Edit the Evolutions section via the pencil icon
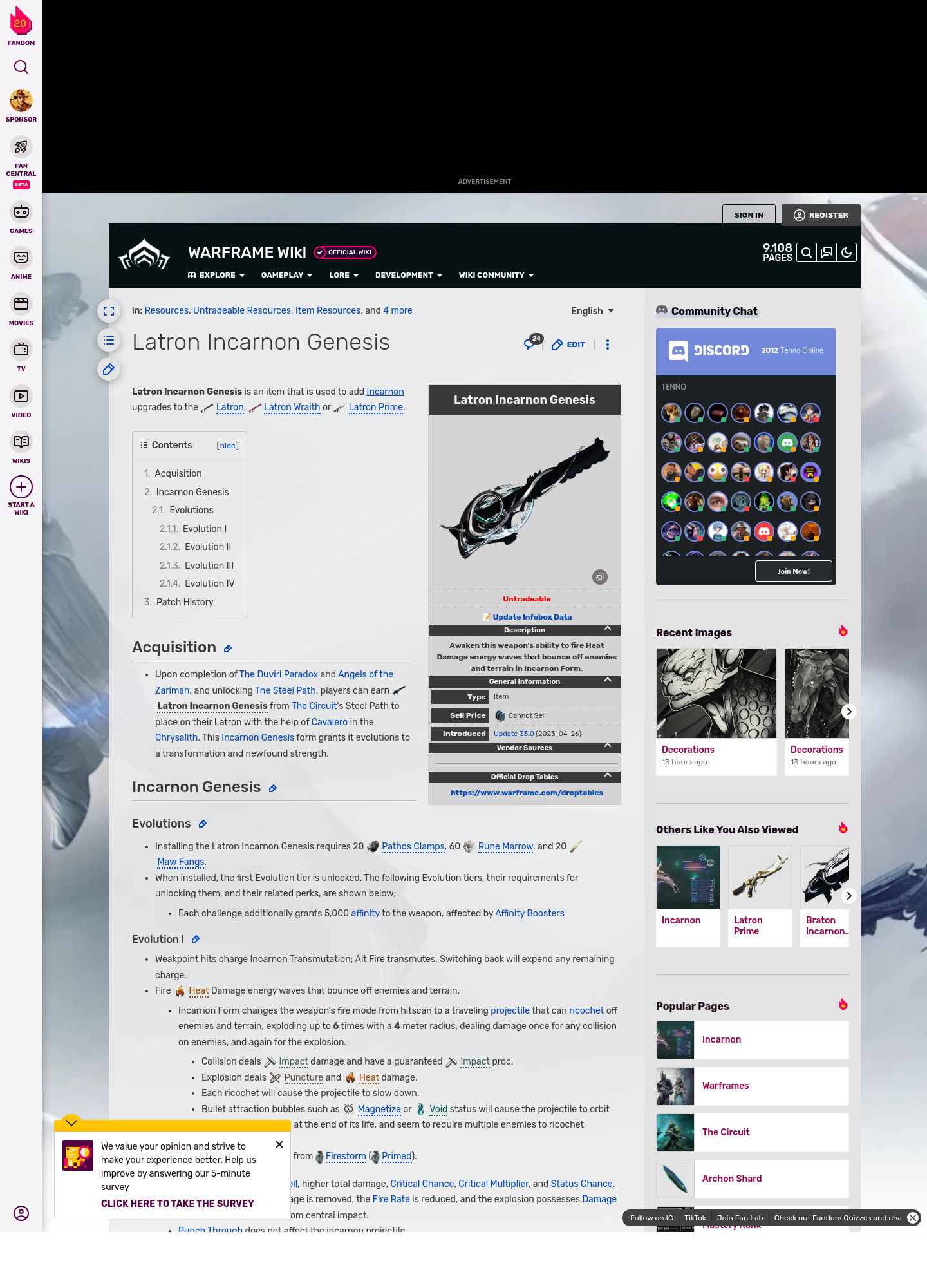The width and height of the screenshot is (927, 1288). click(202, 824)
